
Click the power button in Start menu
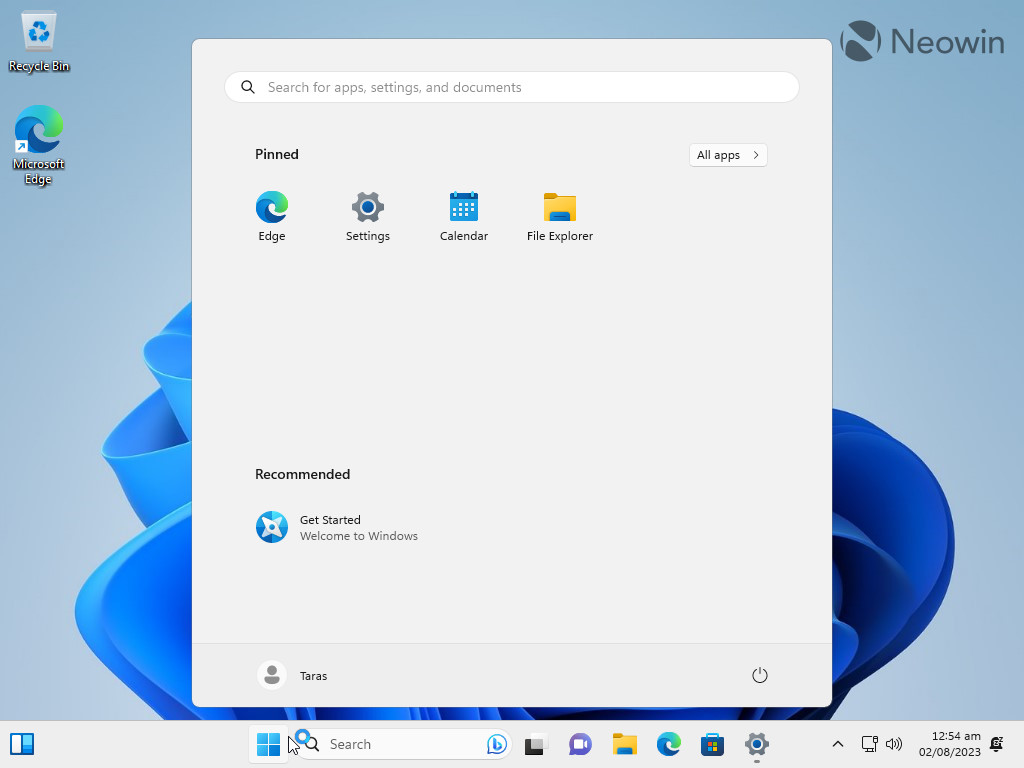coord(759,675)
